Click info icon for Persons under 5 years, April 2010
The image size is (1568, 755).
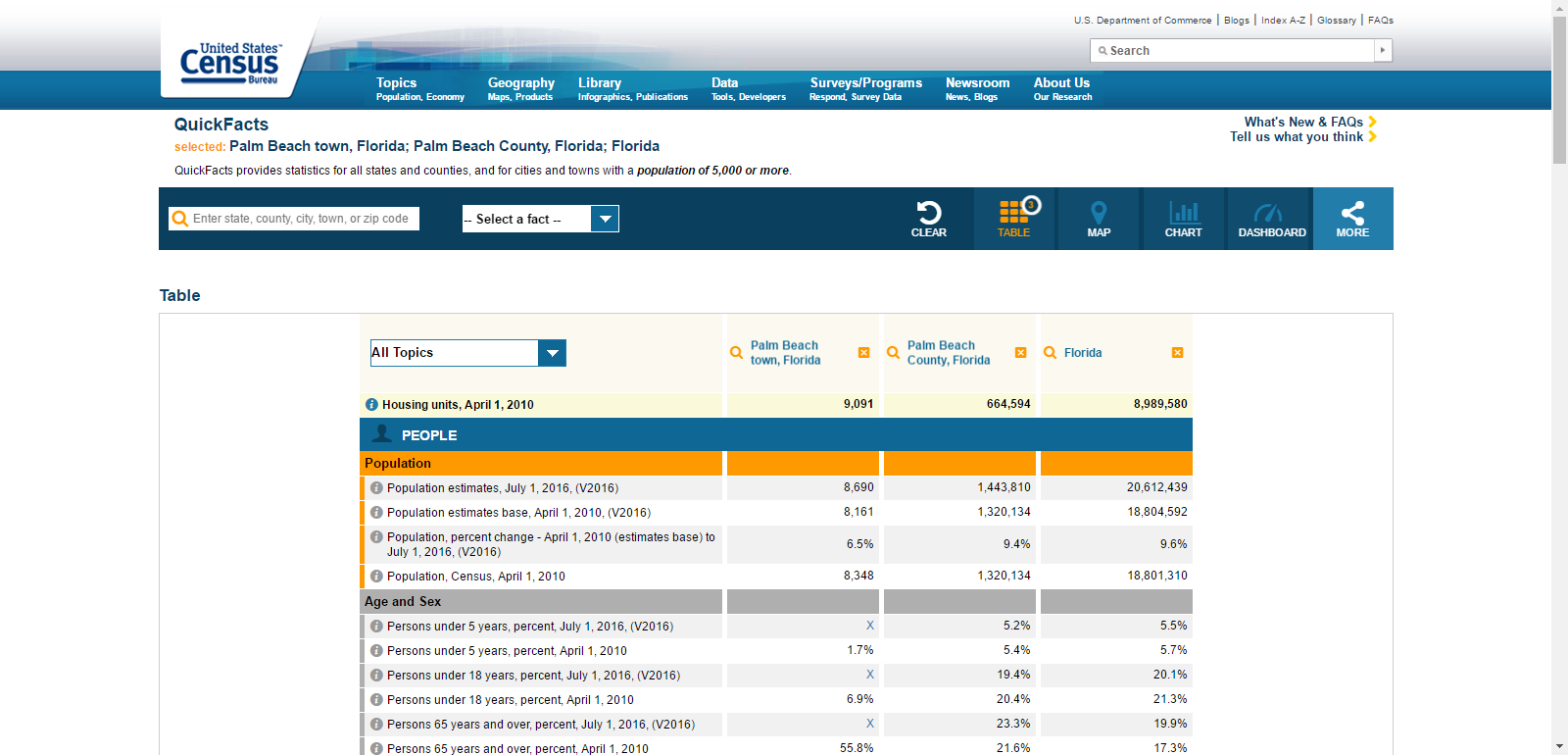[376, 650]
